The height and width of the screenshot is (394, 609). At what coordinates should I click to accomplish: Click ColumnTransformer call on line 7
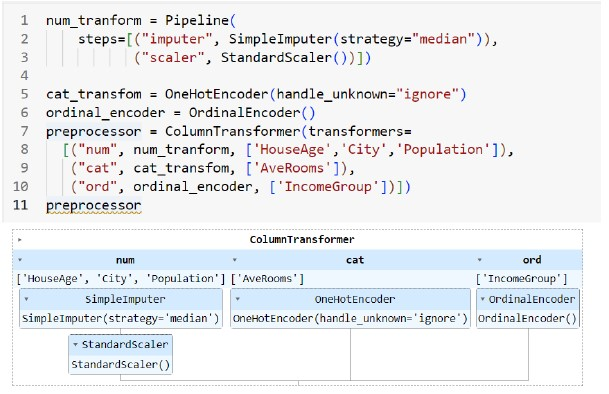pos(232,131)
